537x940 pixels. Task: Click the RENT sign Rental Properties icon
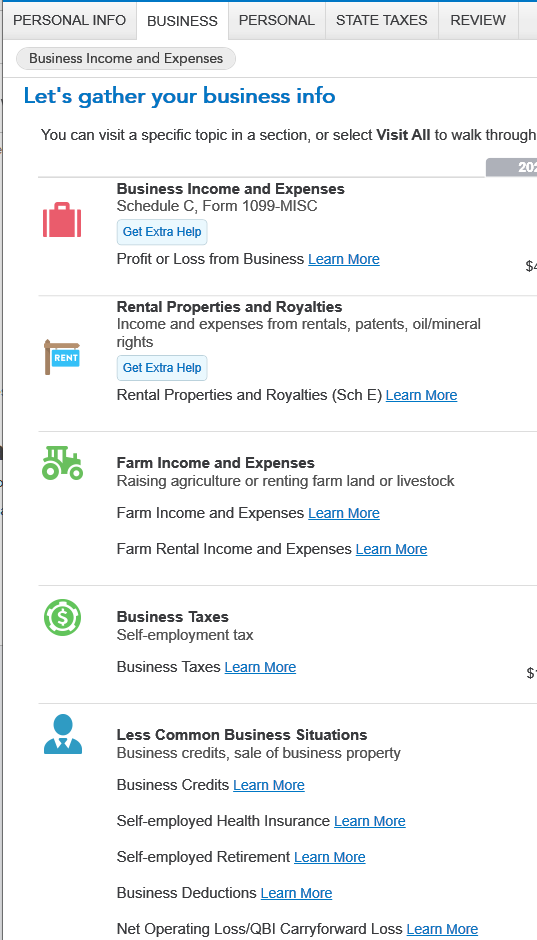[62, 356]
